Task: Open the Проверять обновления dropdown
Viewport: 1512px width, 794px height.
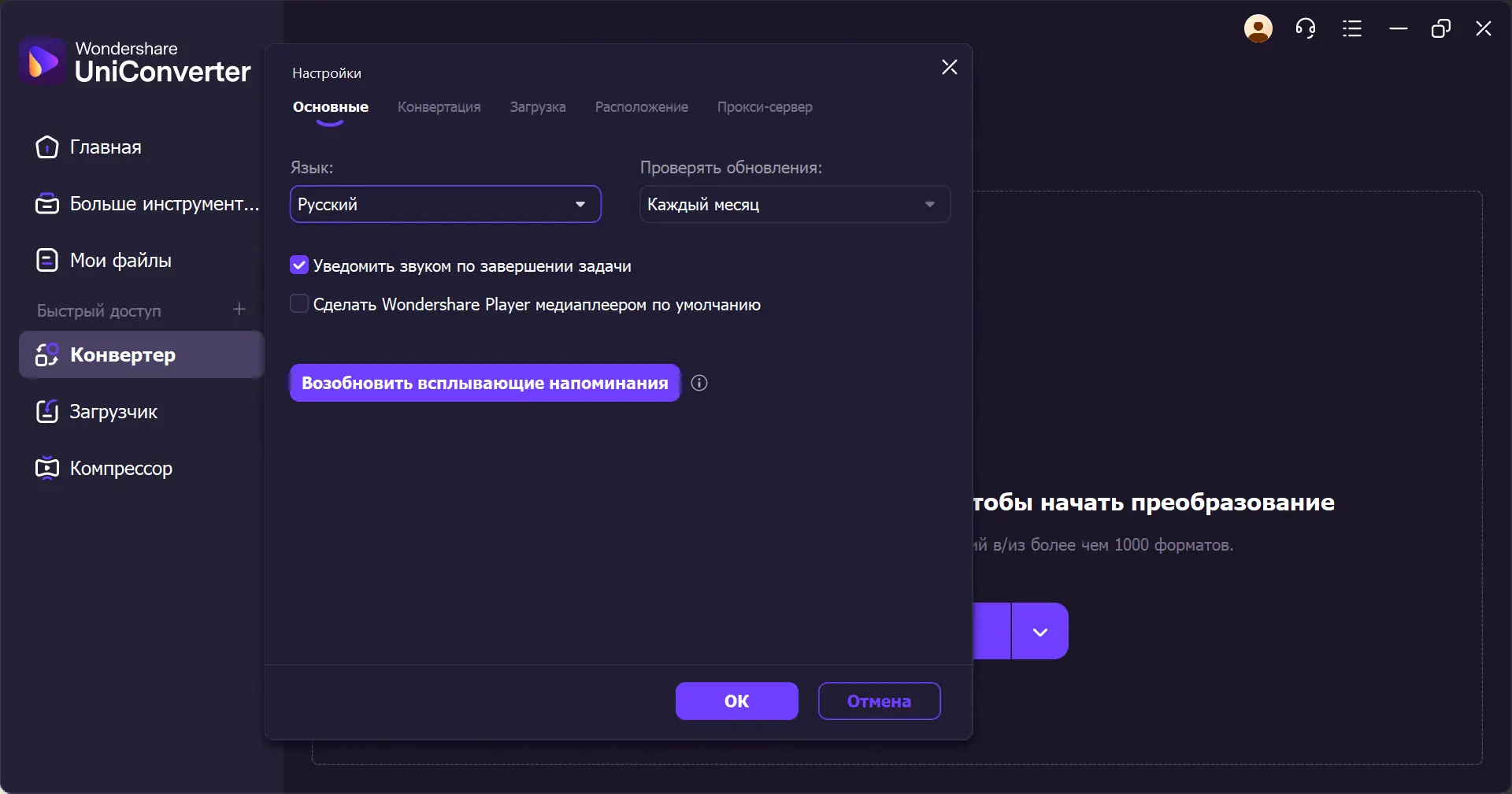Action: click(795, 204)
